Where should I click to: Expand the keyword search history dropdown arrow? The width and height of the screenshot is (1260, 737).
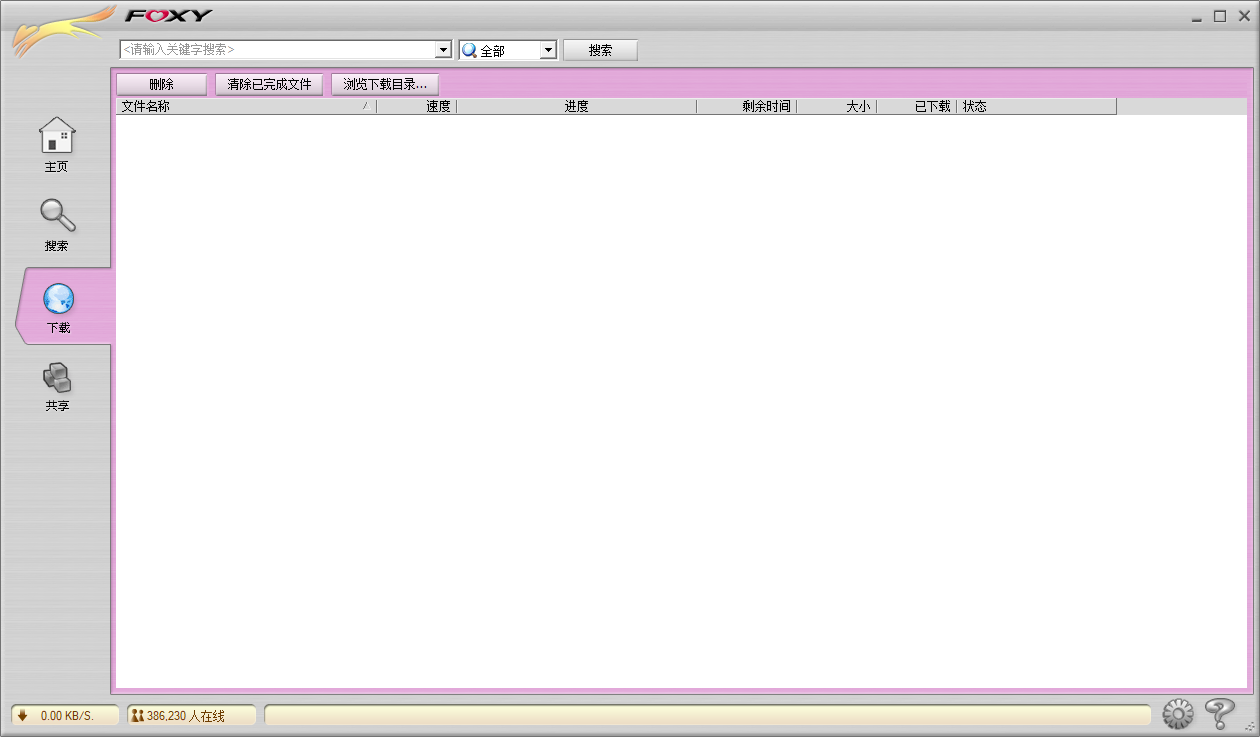click(444, 50)
